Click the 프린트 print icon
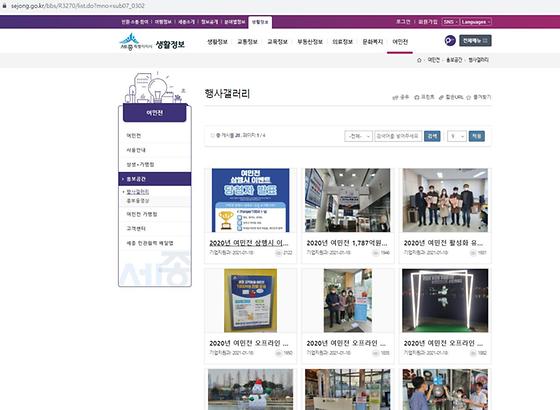Image resolution: width=560 pixels, height=410 pixels. click(416, 97)
